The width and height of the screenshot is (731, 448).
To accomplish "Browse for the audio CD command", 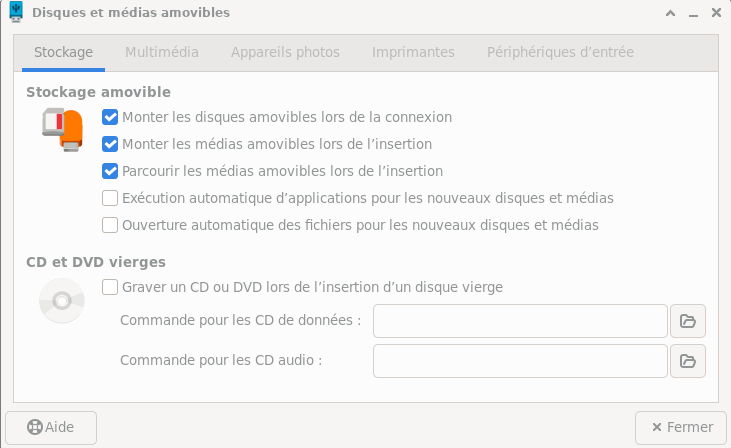I will point(688,360).
